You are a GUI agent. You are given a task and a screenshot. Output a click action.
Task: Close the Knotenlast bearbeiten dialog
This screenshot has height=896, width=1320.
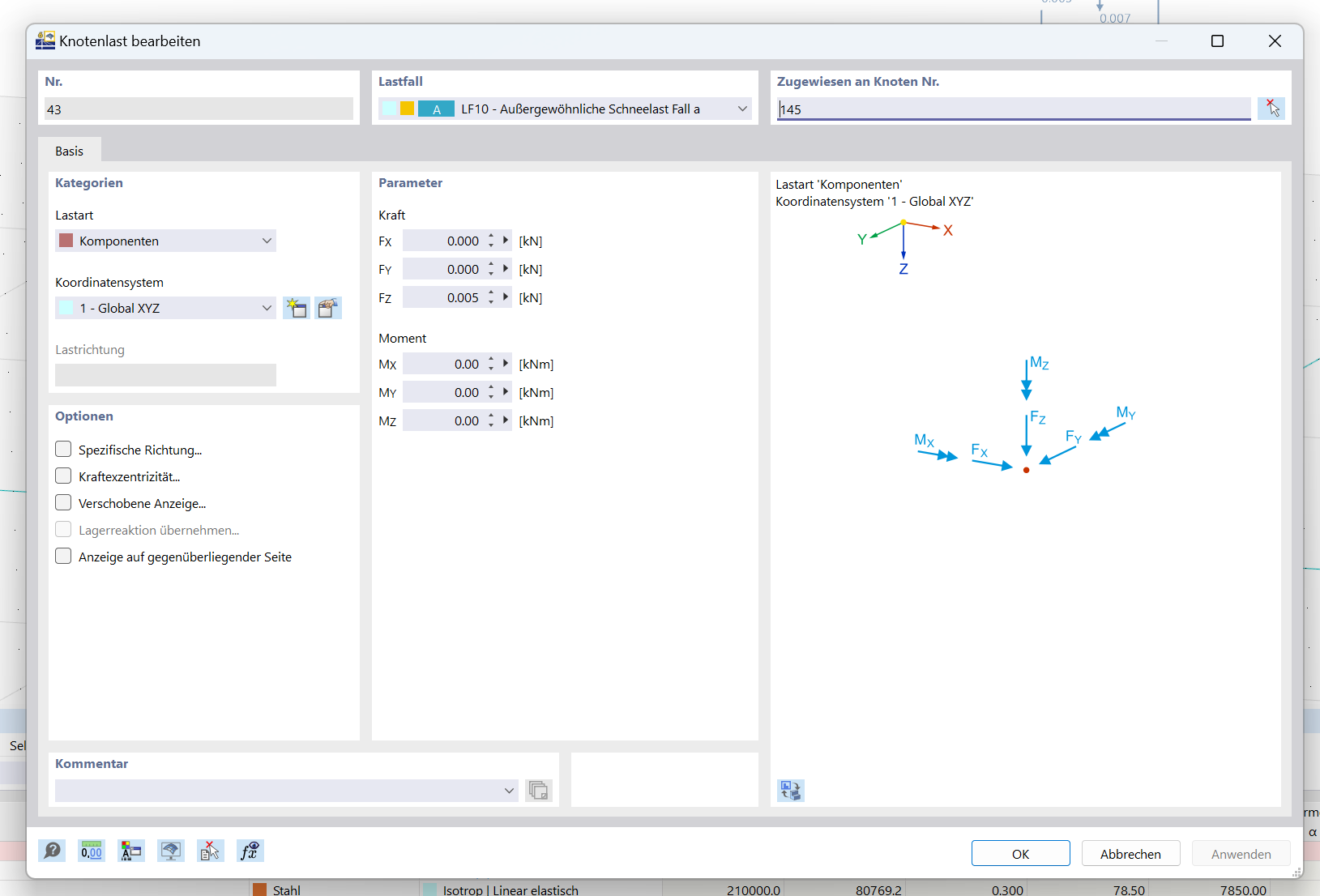[1275, 41]
